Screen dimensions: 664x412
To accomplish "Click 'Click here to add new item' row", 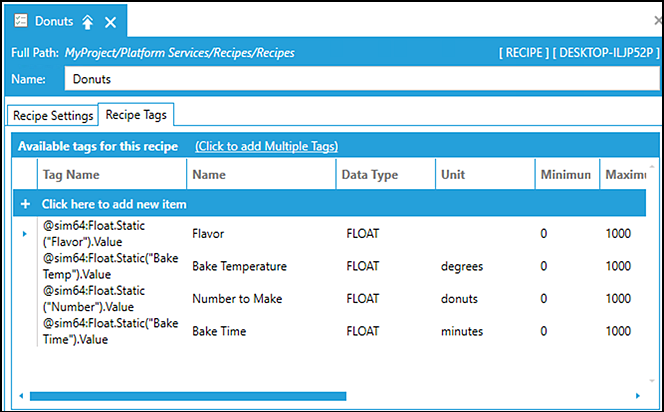I will click(x=114, y=204).
